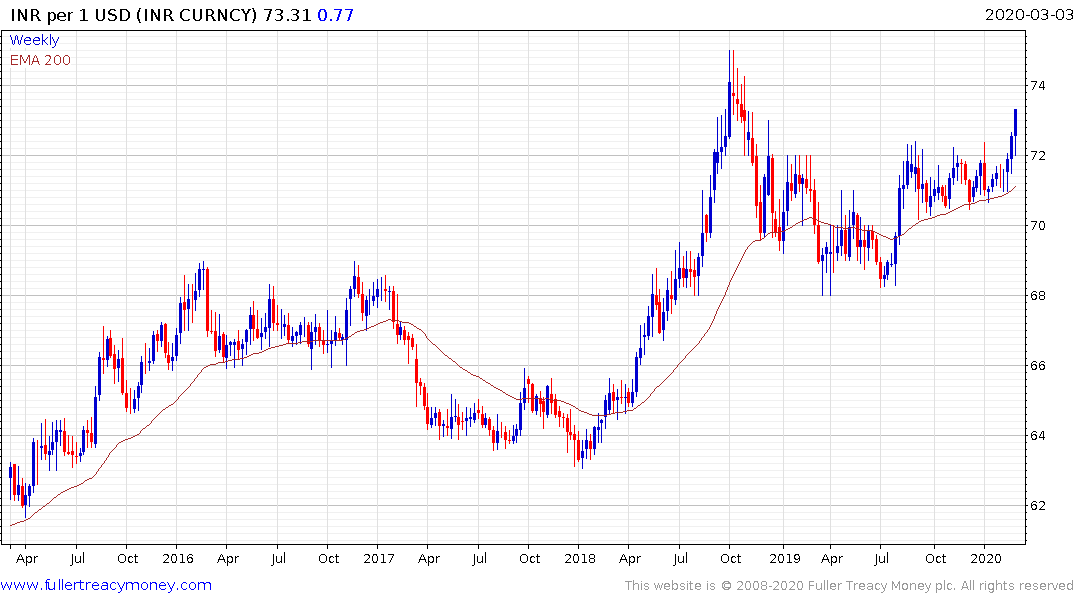Click the 64 y-axis price label
The image size is (1075, 600).
tap(1037, 435)
